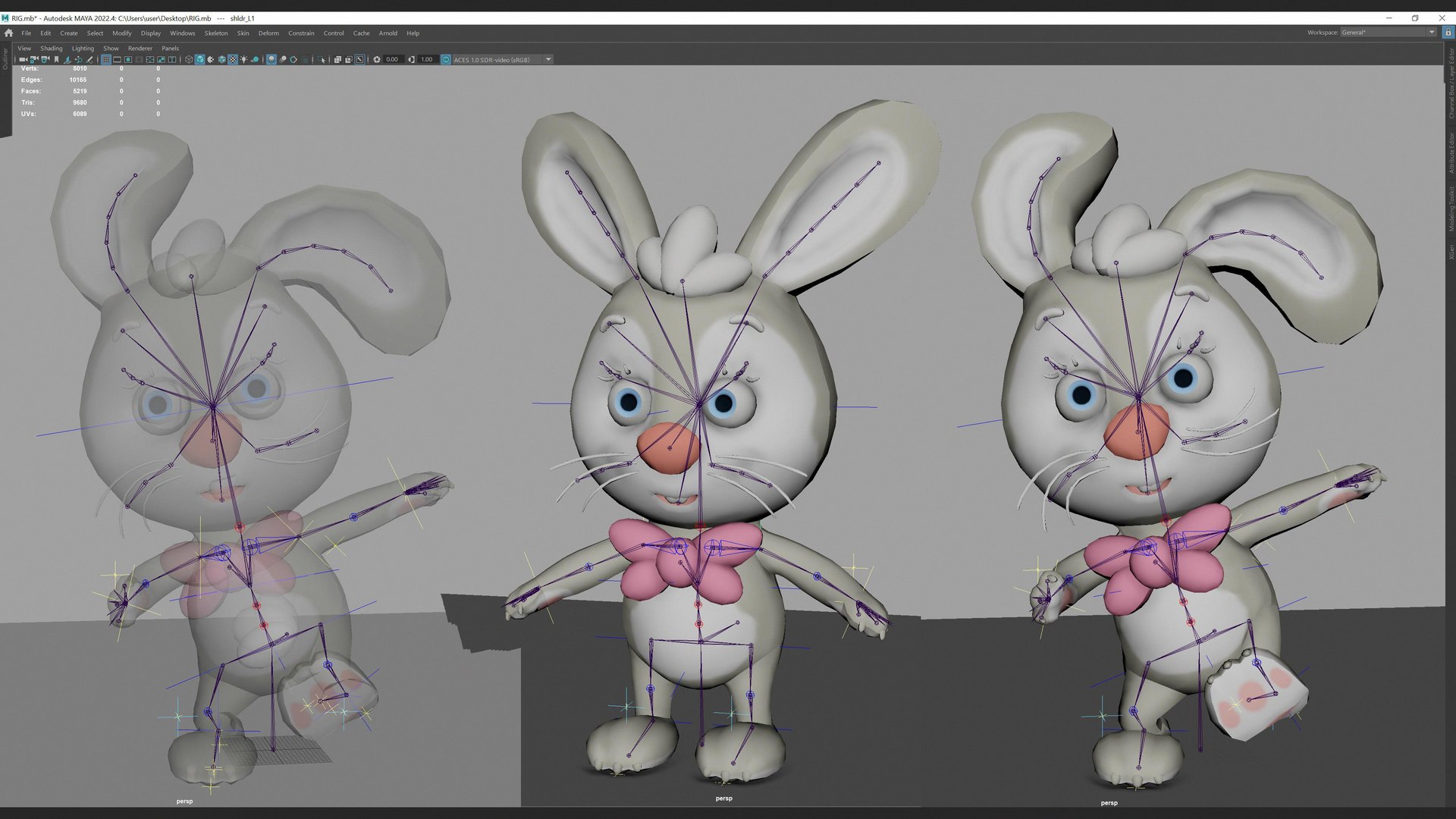The height and width of the screenshot is (819, 1456).
Task: Open the Skeleton menu
Action: point(216,33)
